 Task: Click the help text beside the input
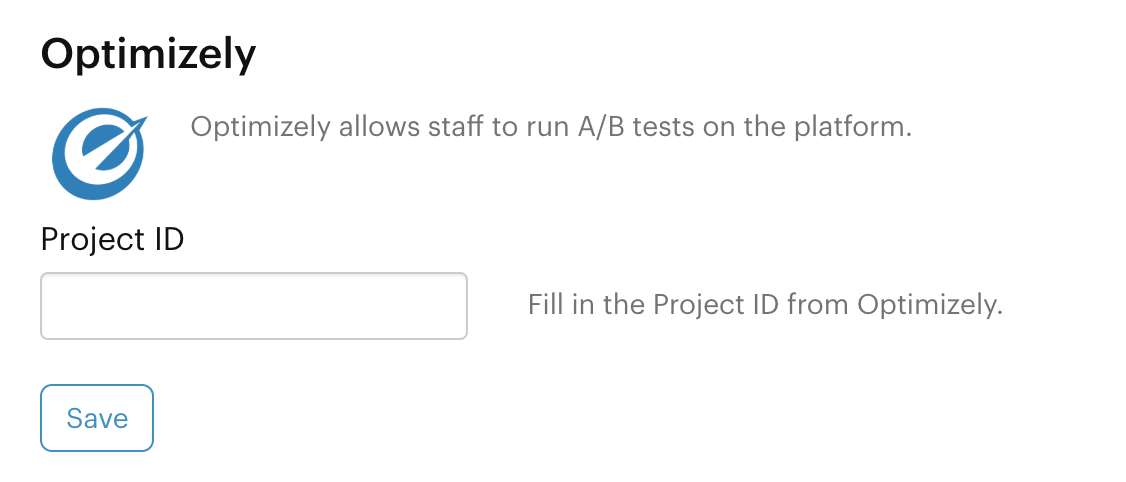click(765, 305)
